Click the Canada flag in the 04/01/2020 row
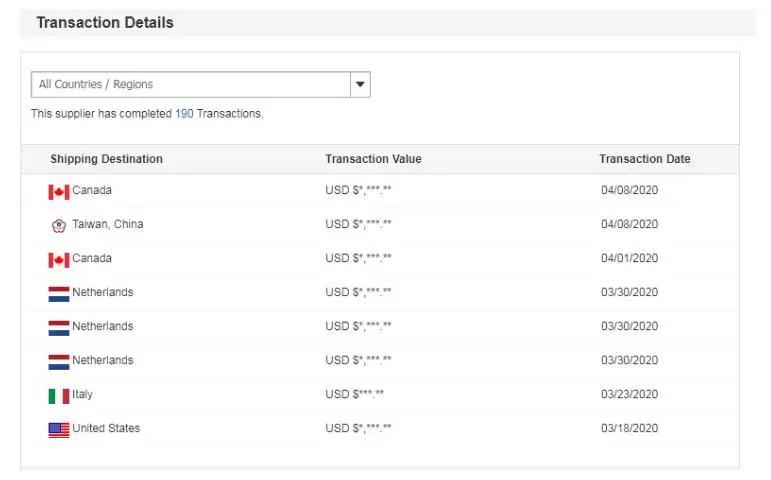 coord(59,259)
